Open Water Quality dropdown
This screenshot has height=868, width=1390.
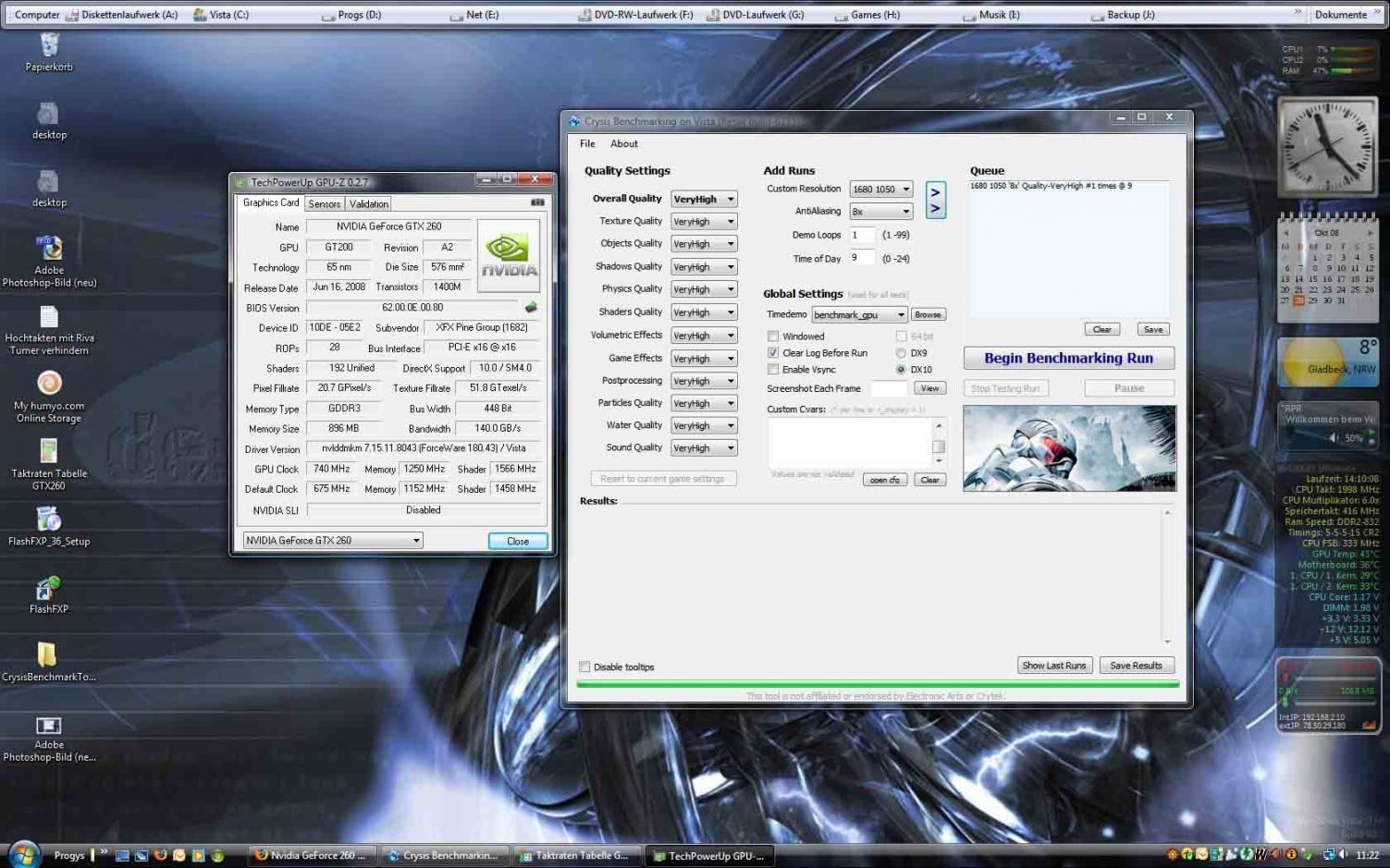(x=704, y=426)
